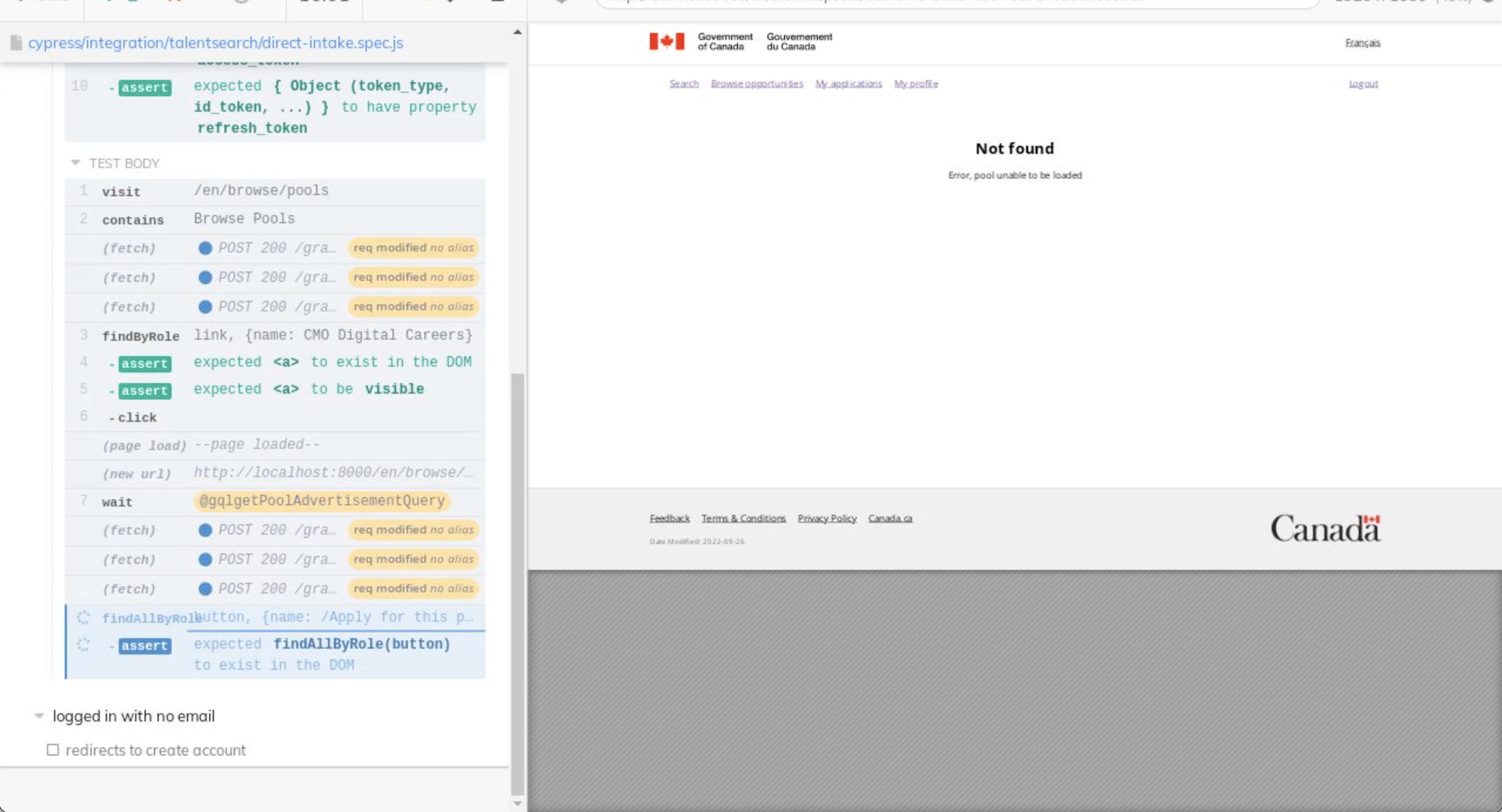Open the Privacy Policy footer link
The width and height of the screenshot is (1502, 812).
tap(826, 518)
